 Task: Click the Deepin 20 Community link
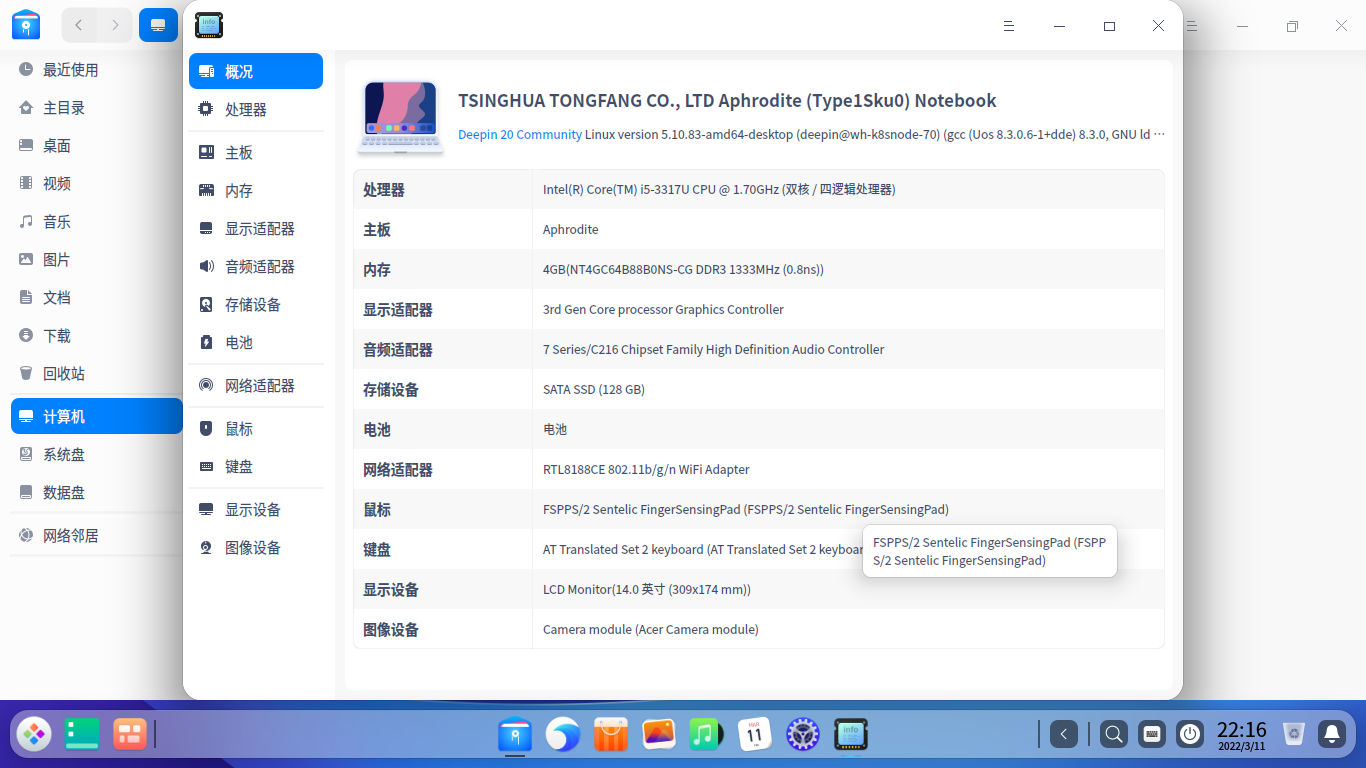pyautogui.click(x=519, y=133)
